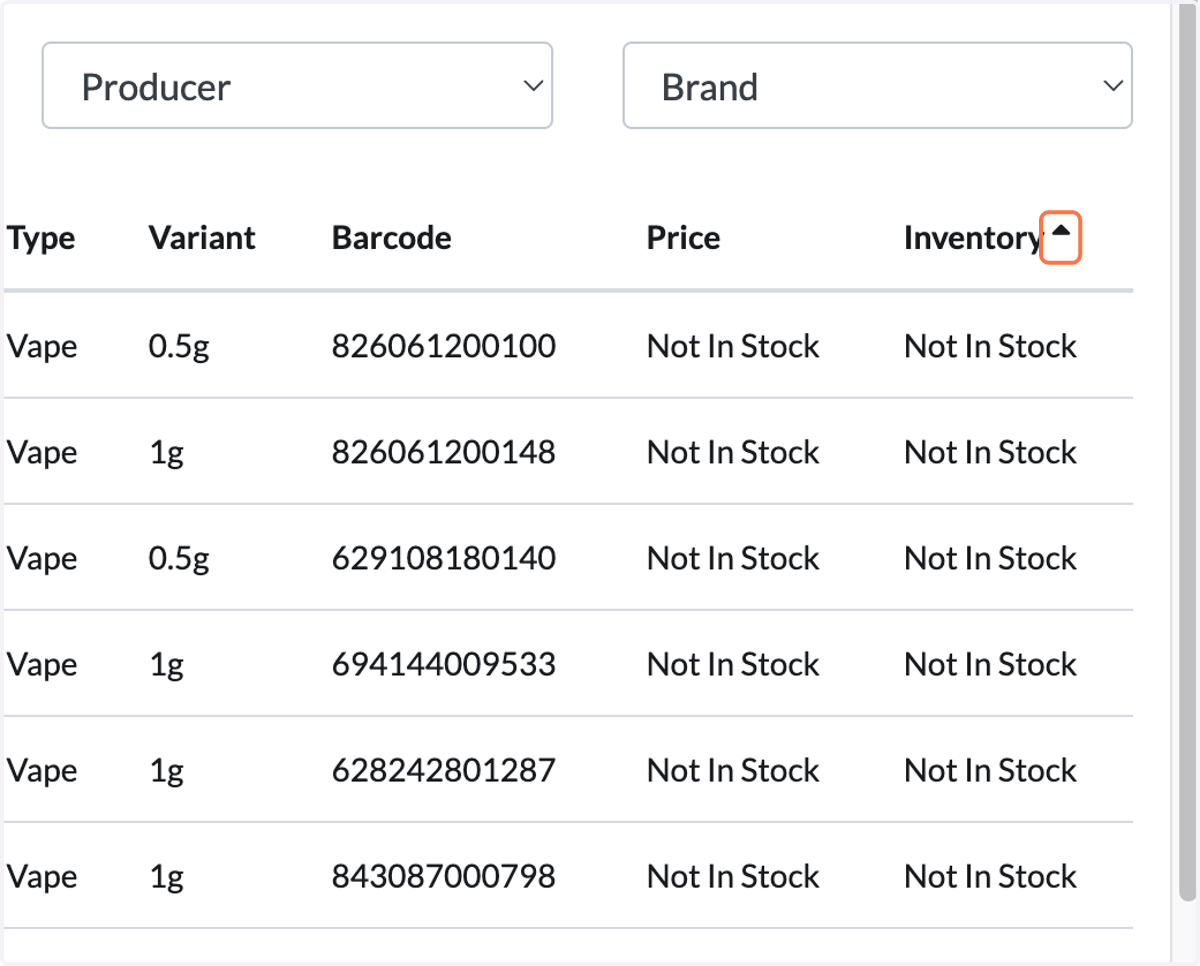Select barcode 694144009533
This screenshot has height=966, width=1200.
444,664
